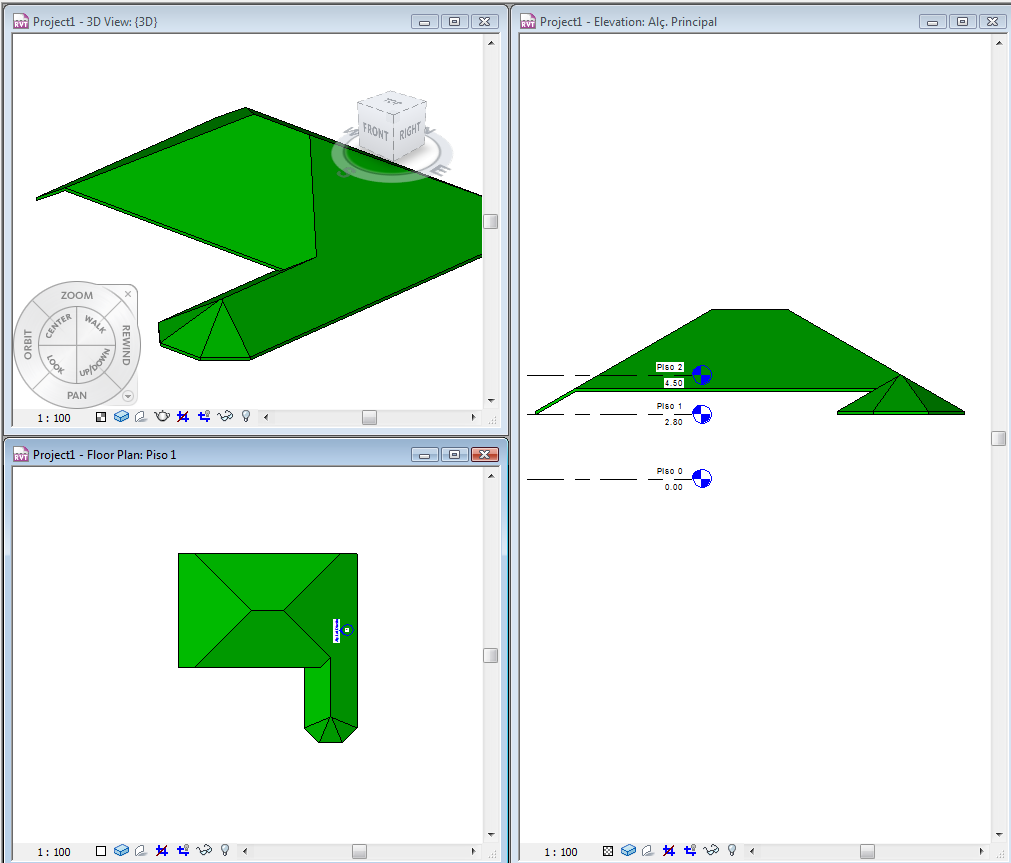The height and width of the screenshot is (863, 1011).
Task: Maximize the Floor Plan: Piso 1 window
Action: click(454, 455)
